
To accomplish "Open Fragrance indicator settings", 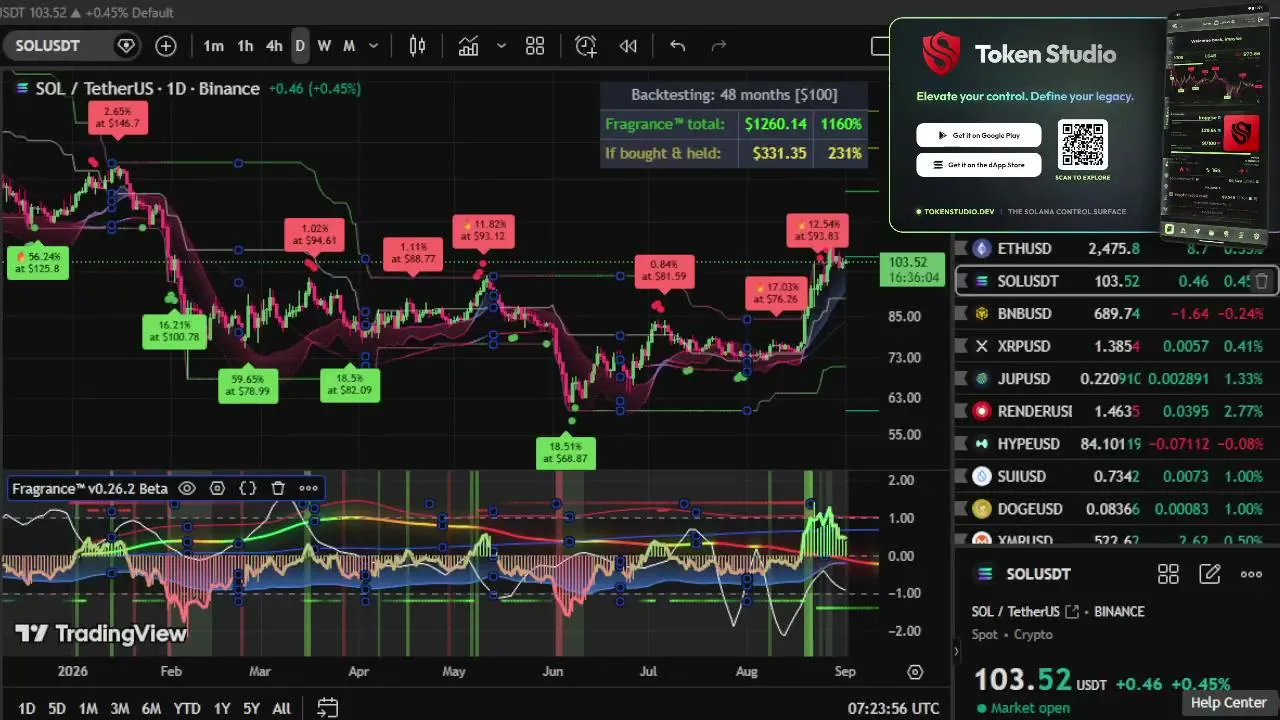I will tap(217, 489).
